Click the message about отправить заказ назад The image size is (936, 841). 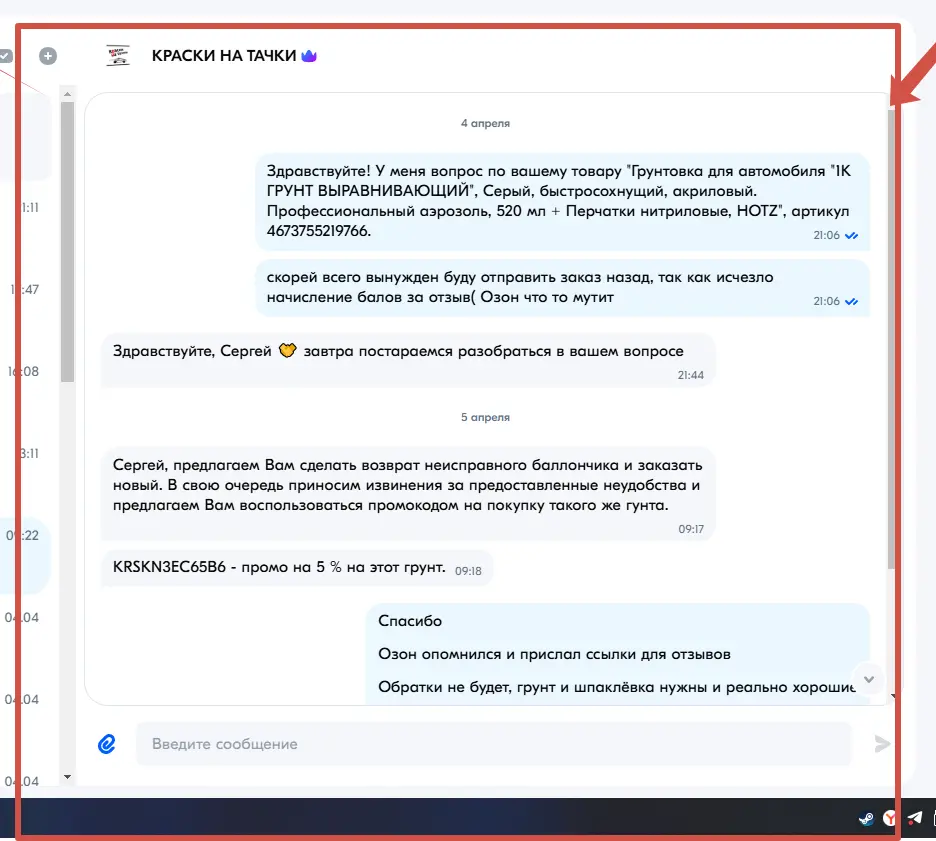(562, 288)
